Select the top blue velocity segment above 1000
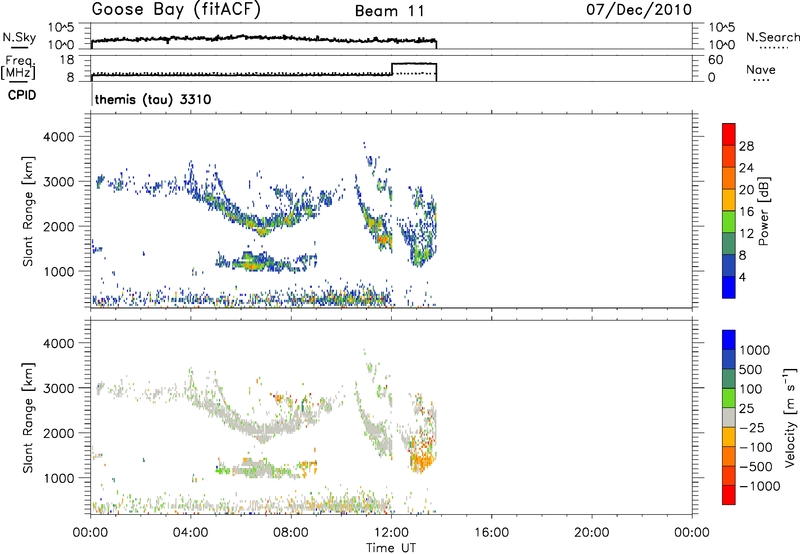The width and height of the screenshot is (800, 554). [729, 340]
